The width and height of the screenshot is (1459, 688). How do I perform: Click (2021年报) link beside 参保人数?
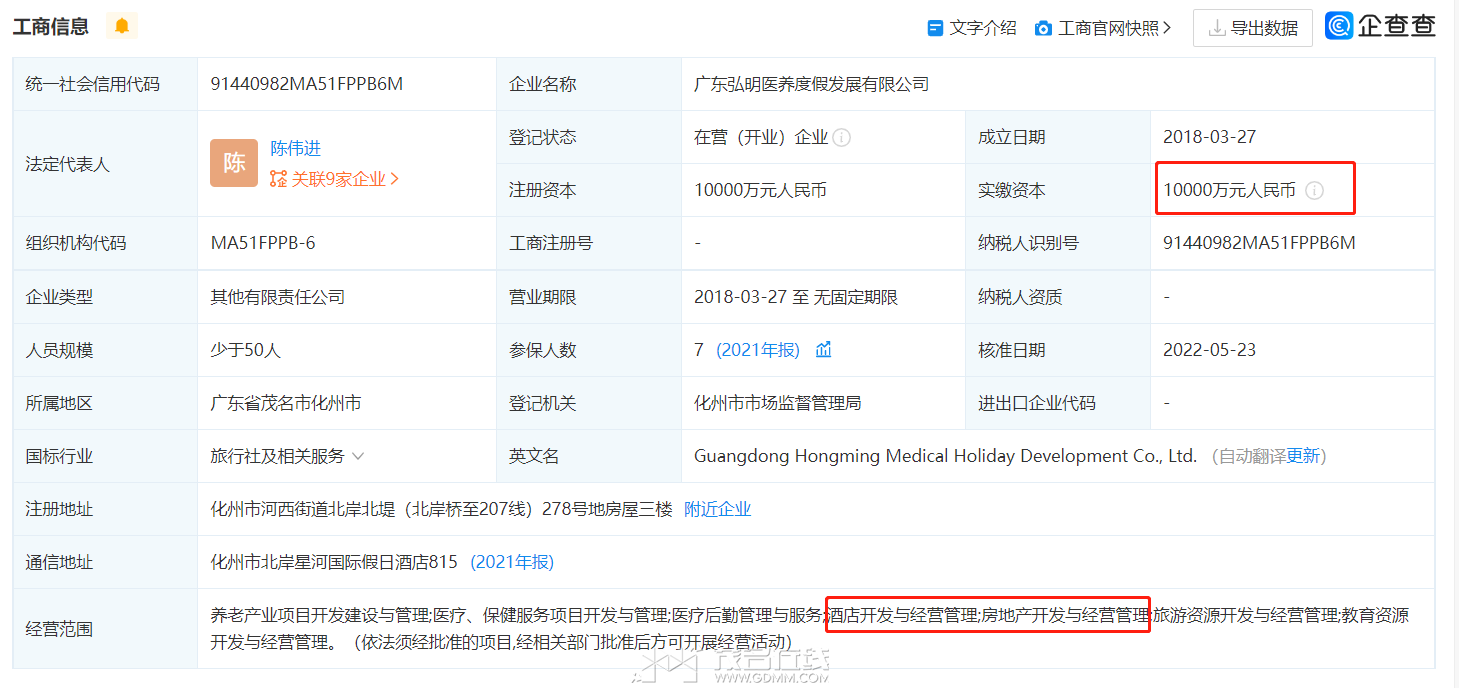[758, 350]
